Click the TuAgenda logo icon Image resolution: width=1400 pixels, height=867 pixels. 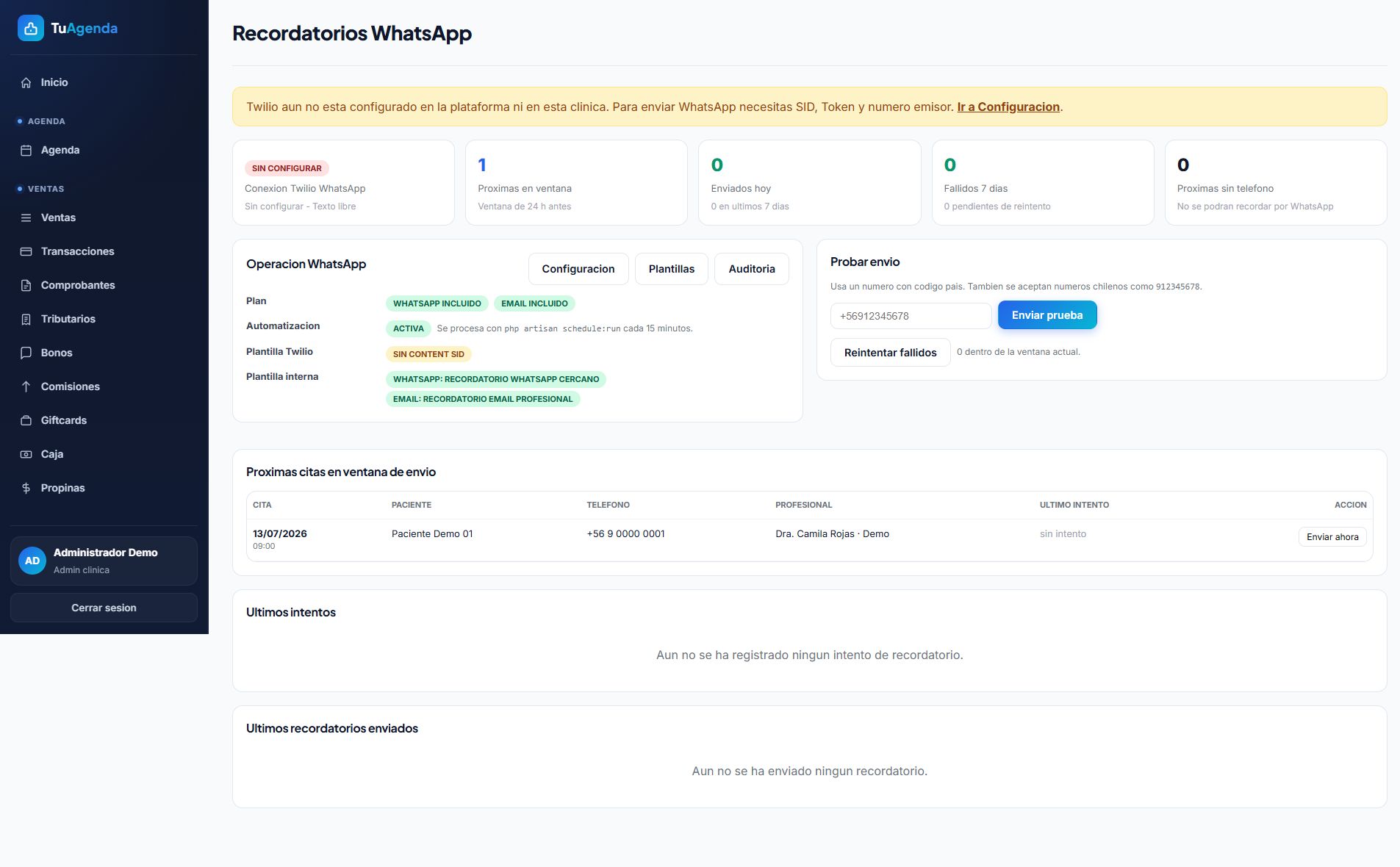pos(31,28)
